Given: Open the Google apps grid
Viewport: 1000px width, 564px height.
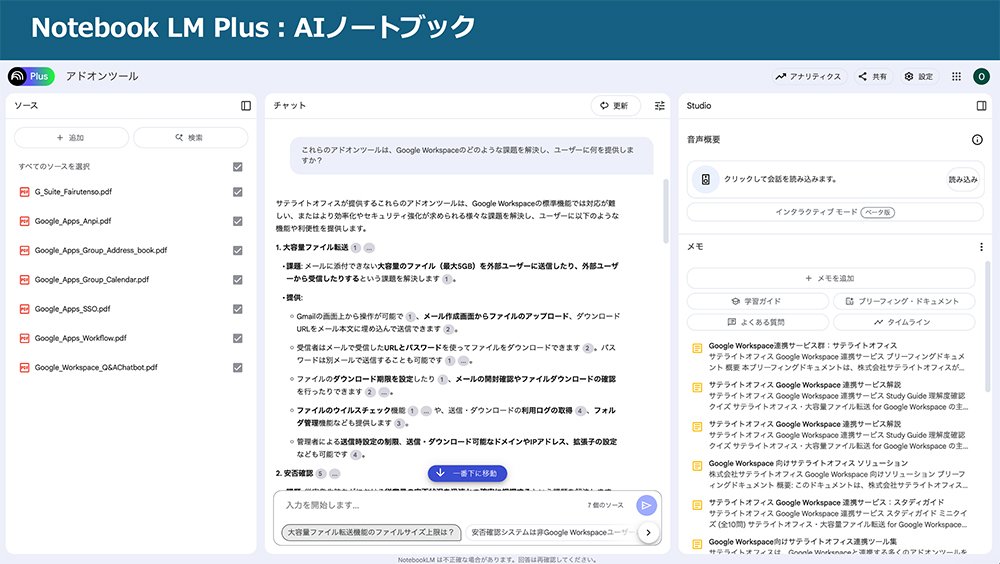Looking at the screenshot, I should (x=956, y=77).
